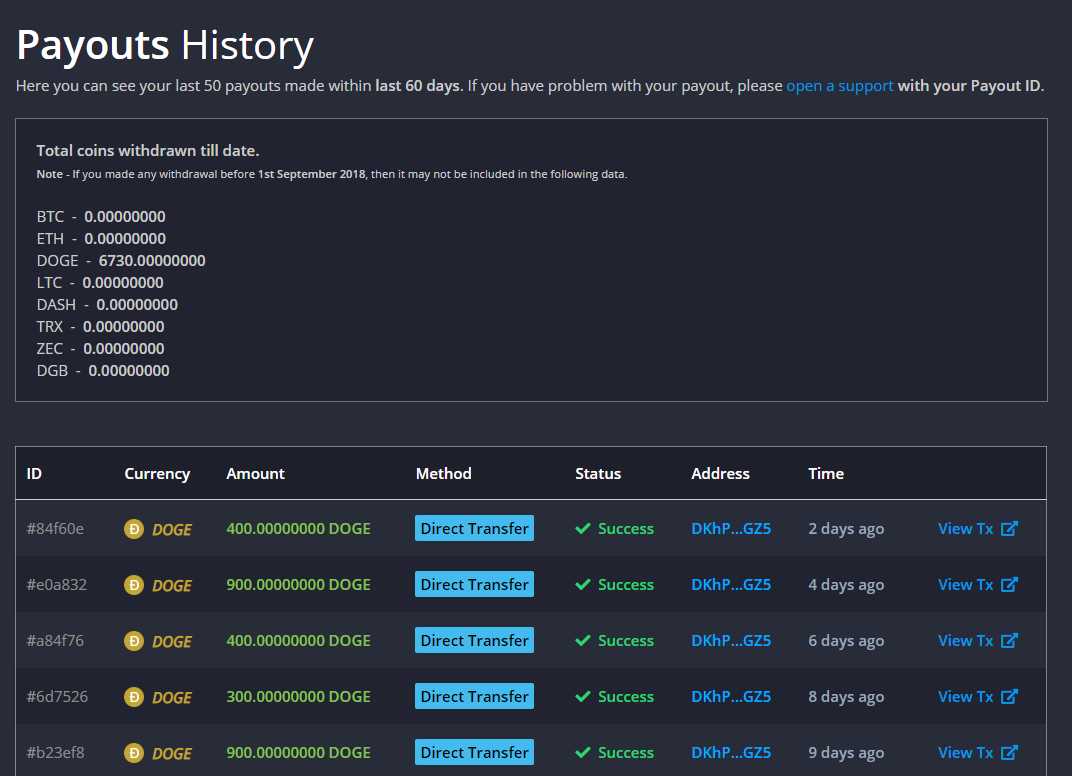Select payout ID #84f60e
The image size is (1072, 776).
click(x=55, y=529)
